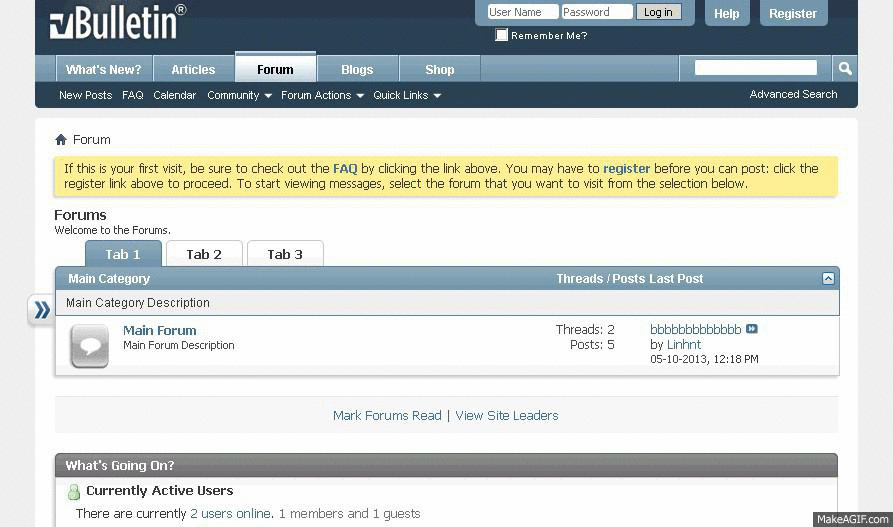This screenshot has height=527, width=893.
Task: Click the 'Main Forum Description' text
Action: [179, 345]
